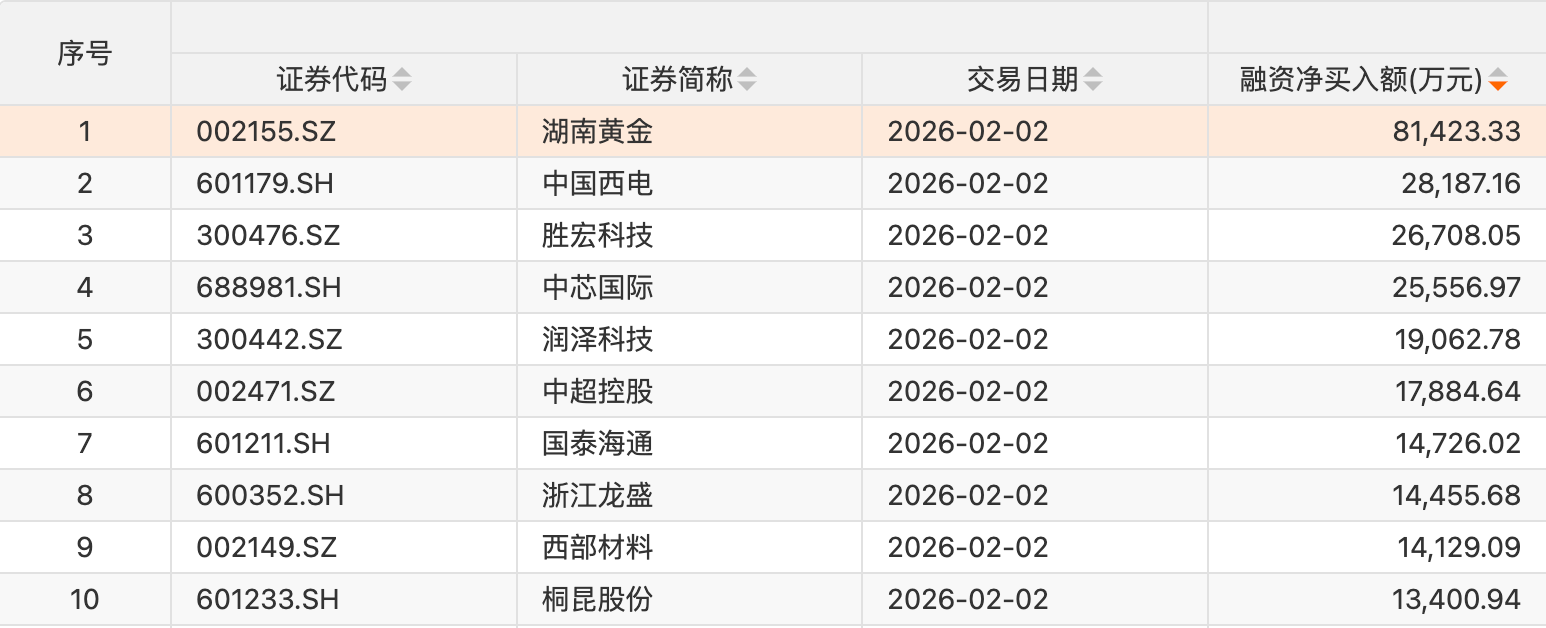This screenshot has height=628, width=1546.
Task: Sort by 证券代码 using its sort arrows
Action: point(401,80)
